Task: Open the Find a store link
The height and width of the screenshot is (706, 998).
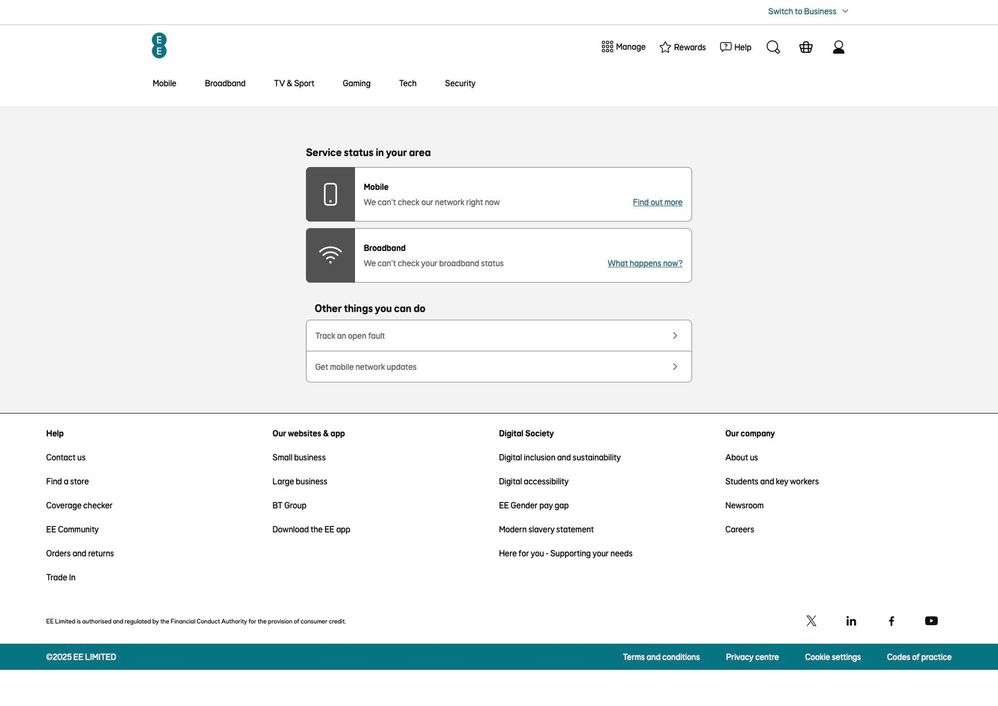Action: [67, 482]
